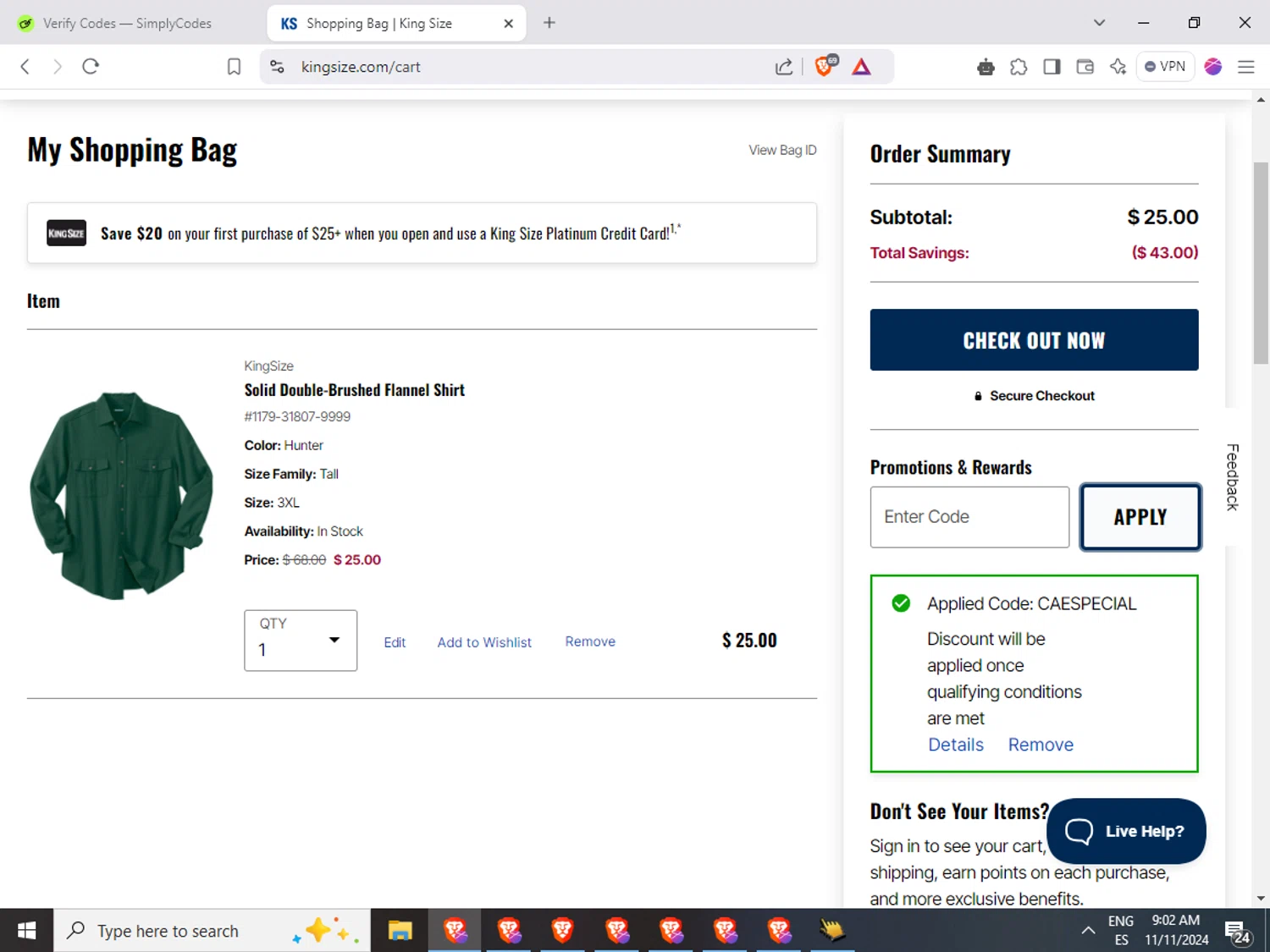The width and height of the screenshot is (1270, 952).
Task: Open the Feedback side tab
Action: point(1233,477)
